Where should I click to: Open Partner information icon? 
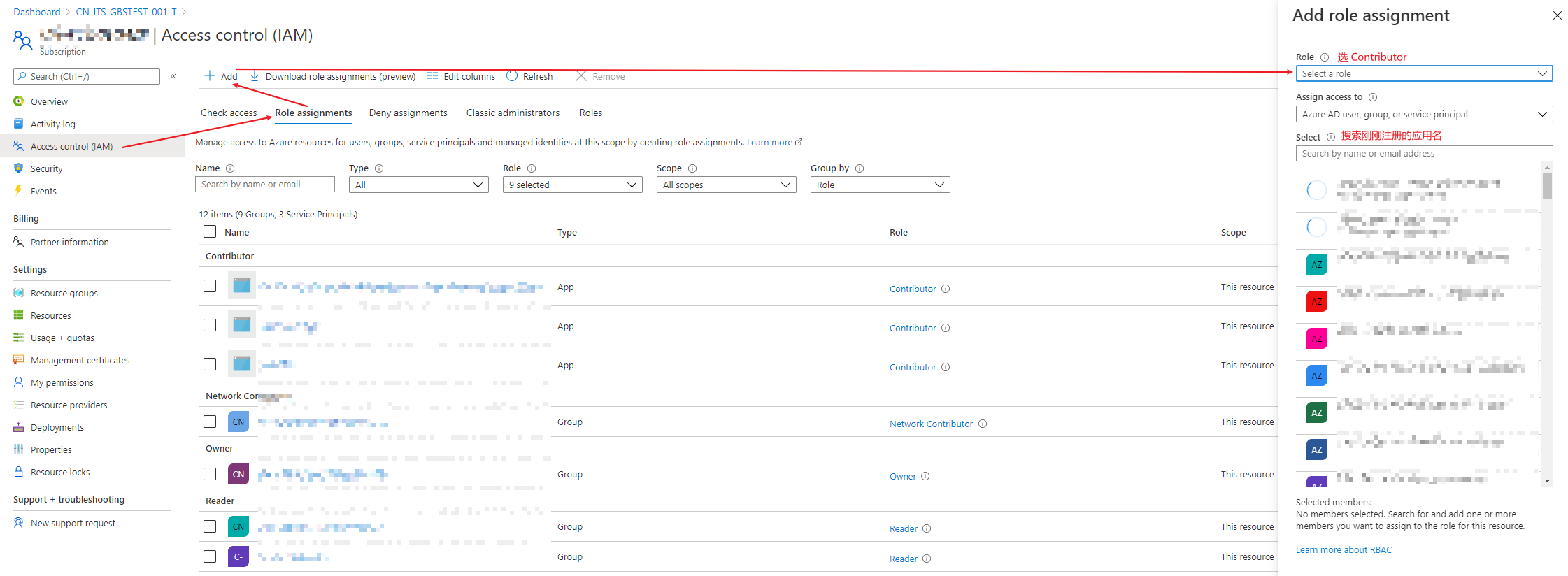19,242
